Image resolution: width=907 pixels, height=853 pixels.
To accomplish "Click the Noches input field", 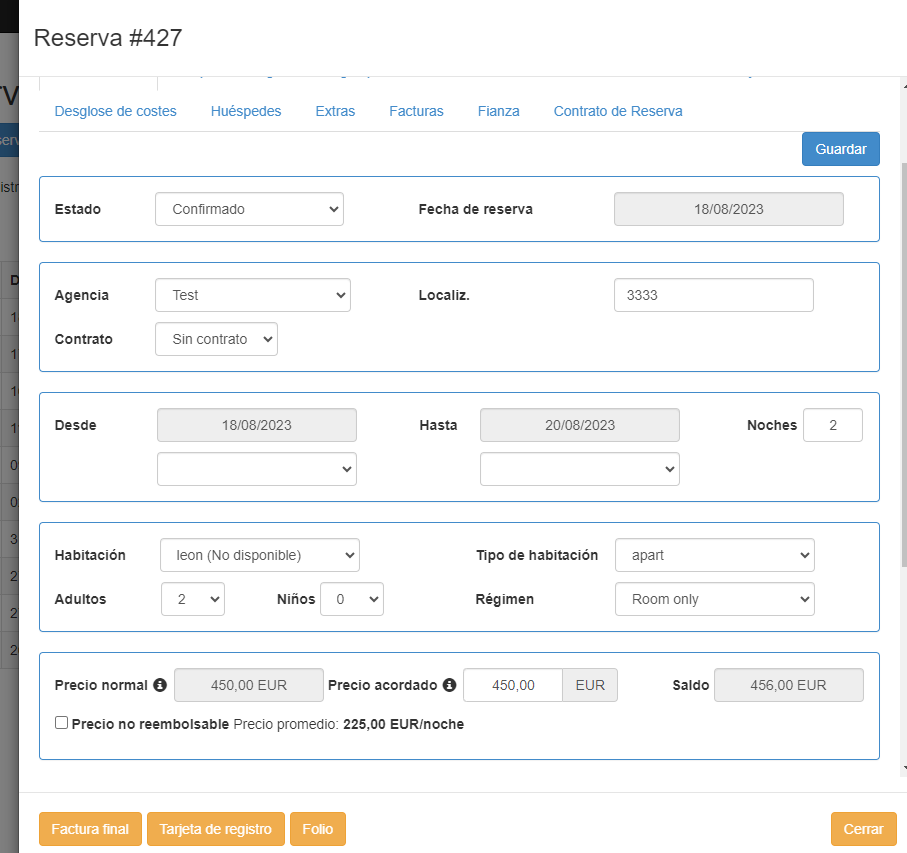I will click(833, 425).
